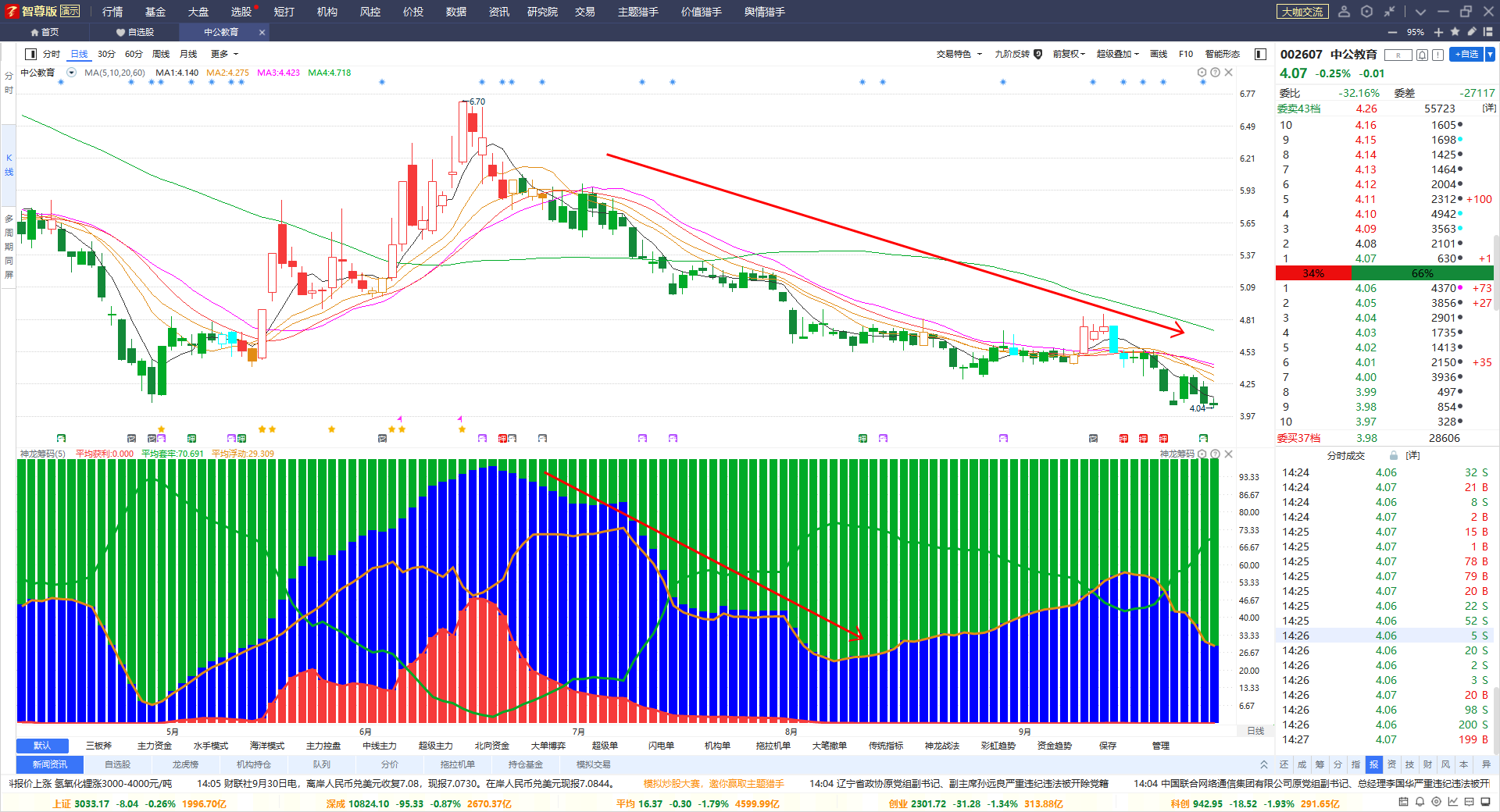Click the red-green 34%/66% bid-ask bar
This screenshot has height=812, width=1500.
(x=1384, y=273)
